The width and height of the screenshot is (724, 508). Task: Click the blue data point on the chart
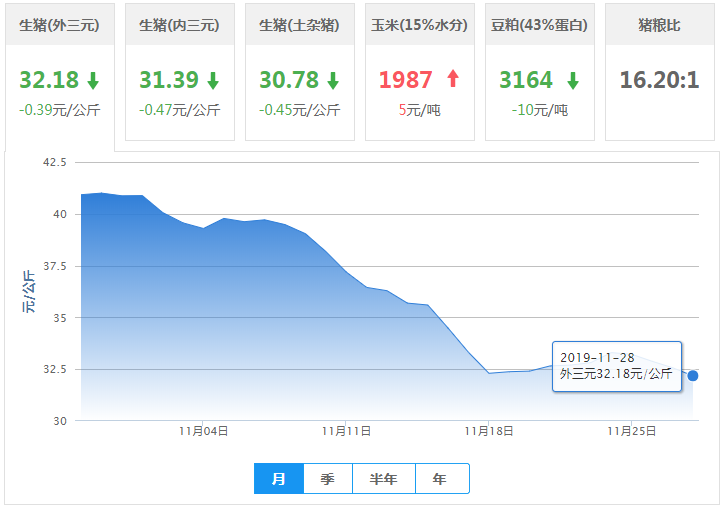coord(693,376)
